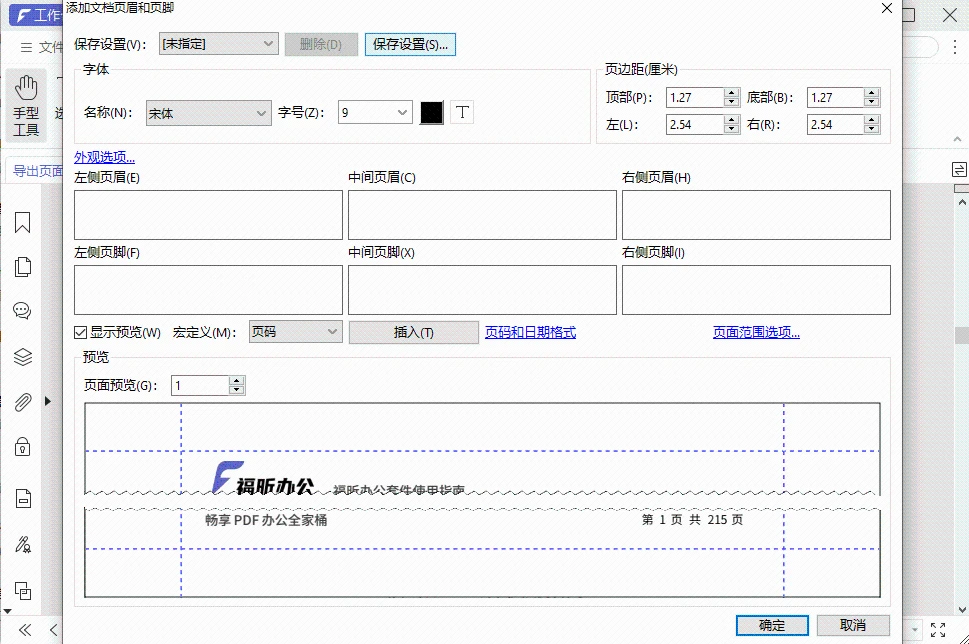This screenshot has height=644, width=969.
Task: Open the Layers panel icon
Action: (x=23, y=357)
